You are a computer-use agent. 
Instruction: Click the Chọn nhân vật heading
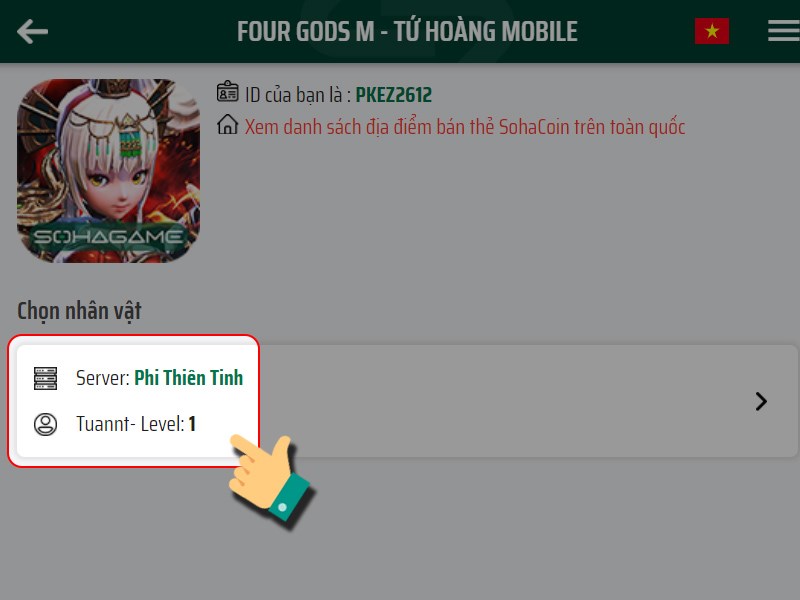pos(79,311)
